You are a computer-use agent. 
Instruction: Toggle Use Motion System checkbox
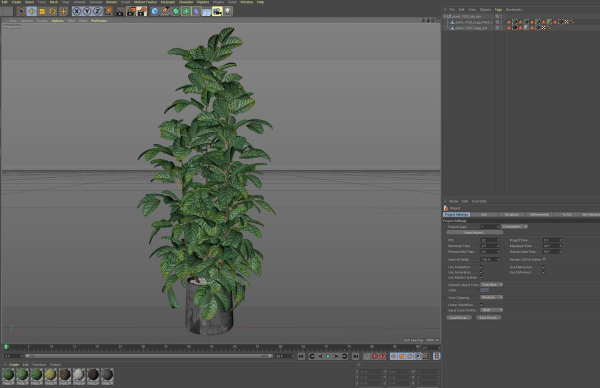pyautogui.click(x=482, y=277)
